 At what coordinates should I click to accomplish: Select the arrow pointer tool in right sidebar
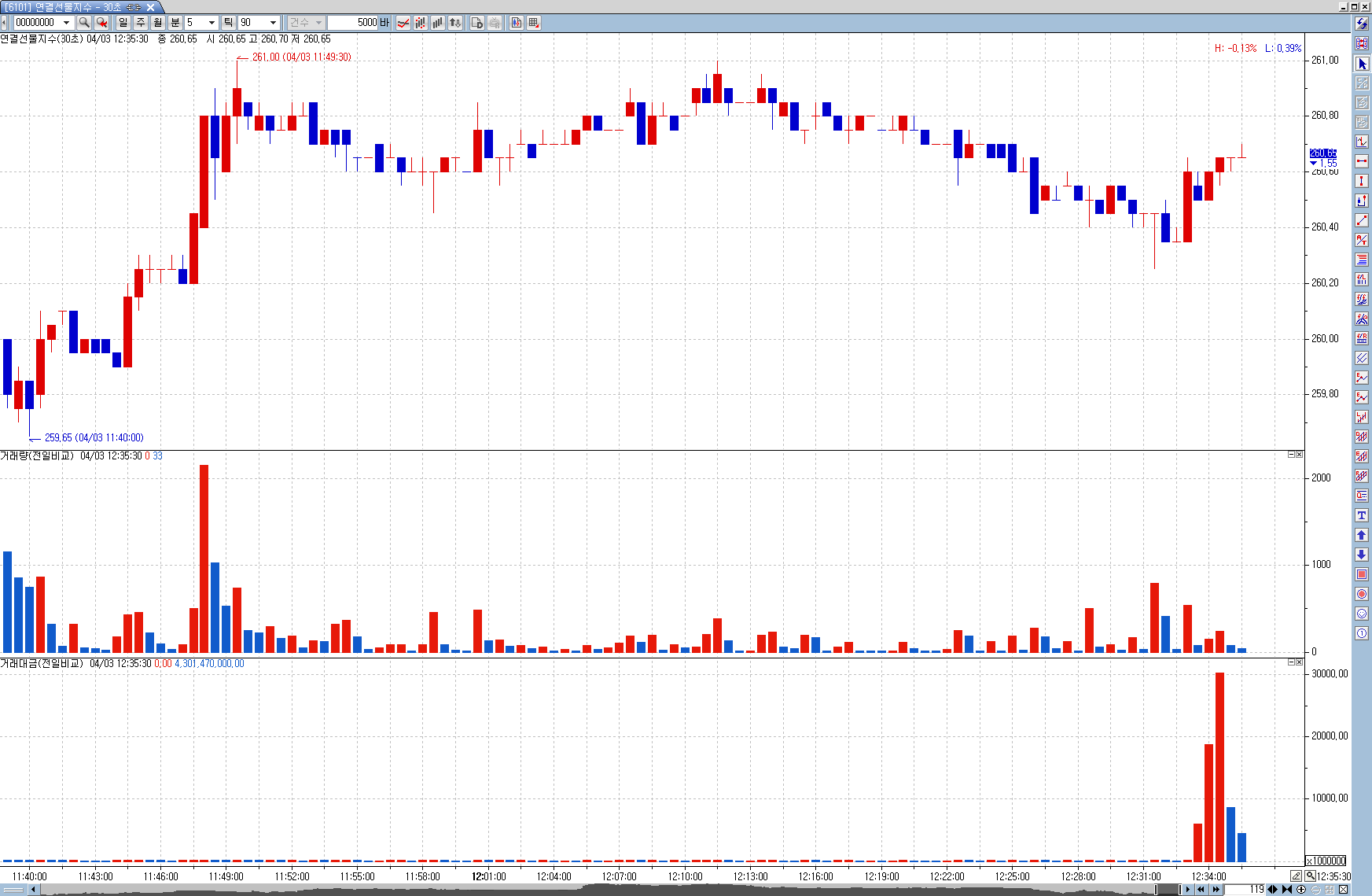pyautogui.click(x=1362, y=64)
